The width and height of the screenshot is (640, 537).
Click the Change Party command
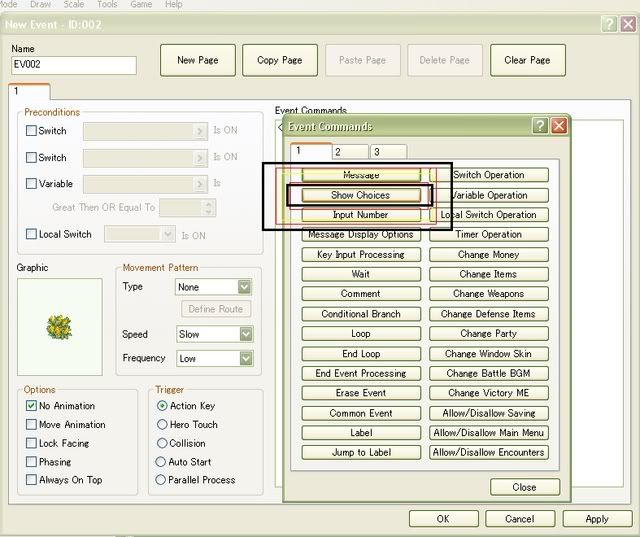489,333
